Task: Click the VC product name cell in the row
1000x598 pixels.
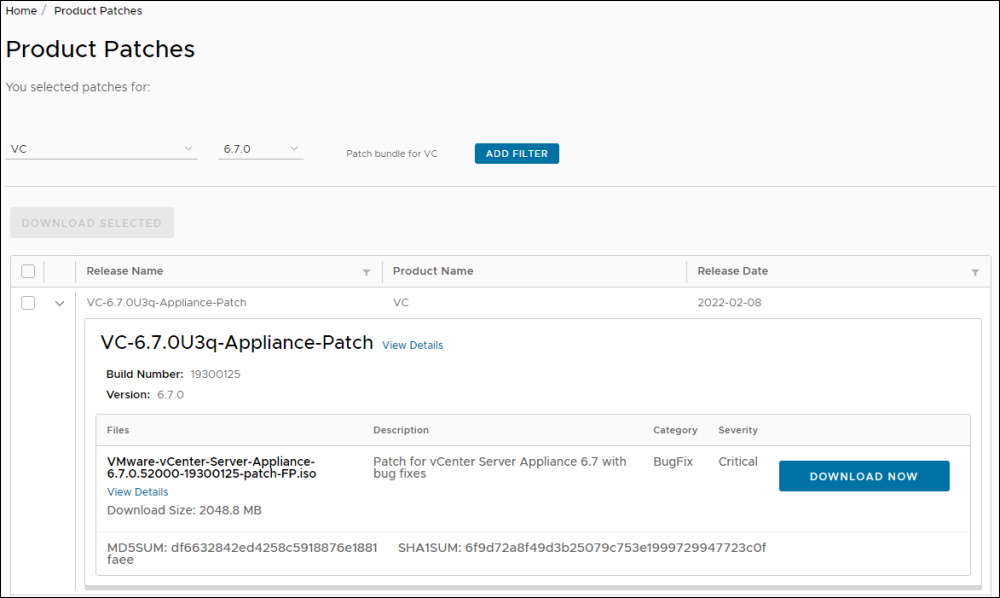Action: pos(401,302)
